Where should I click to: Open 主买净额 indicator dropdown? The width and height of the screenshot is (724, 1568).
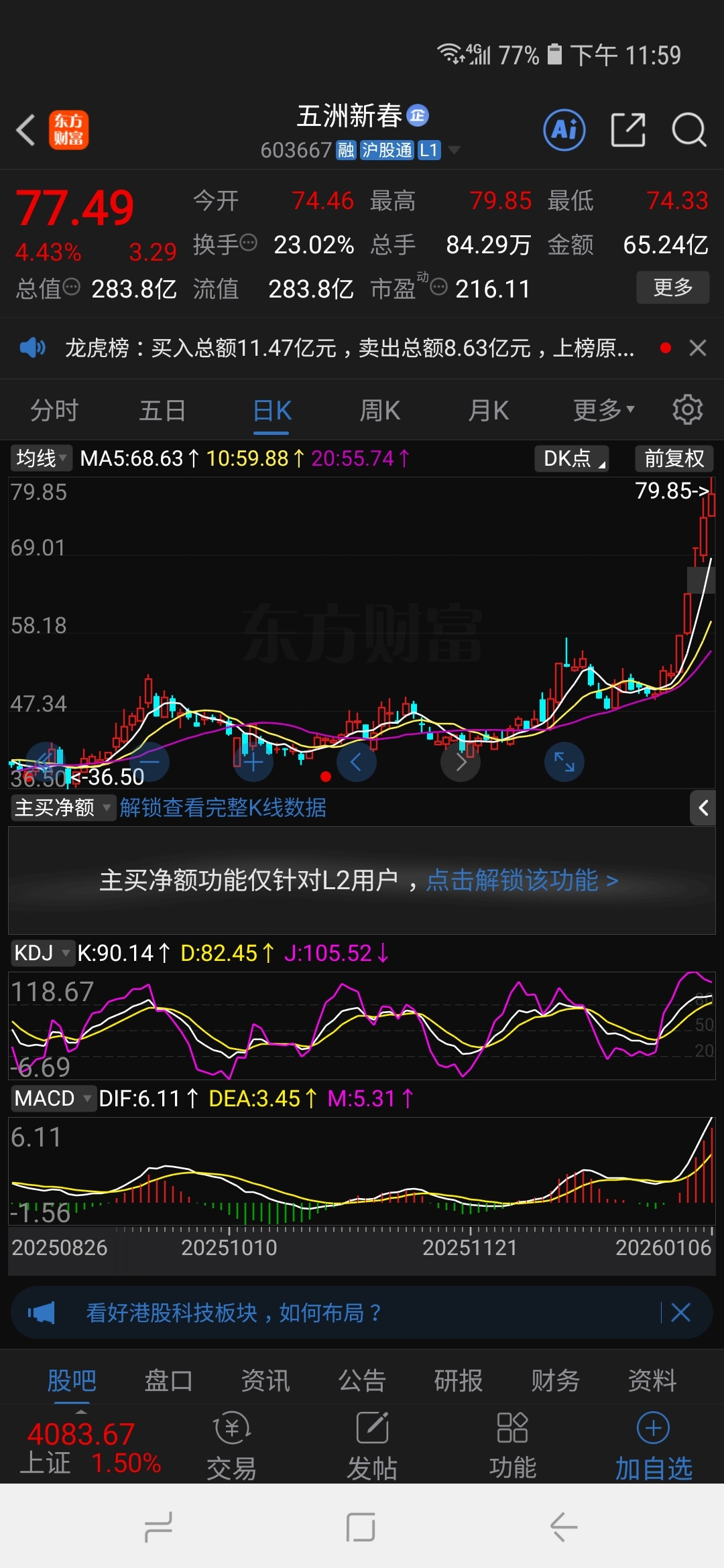point(63,807)
